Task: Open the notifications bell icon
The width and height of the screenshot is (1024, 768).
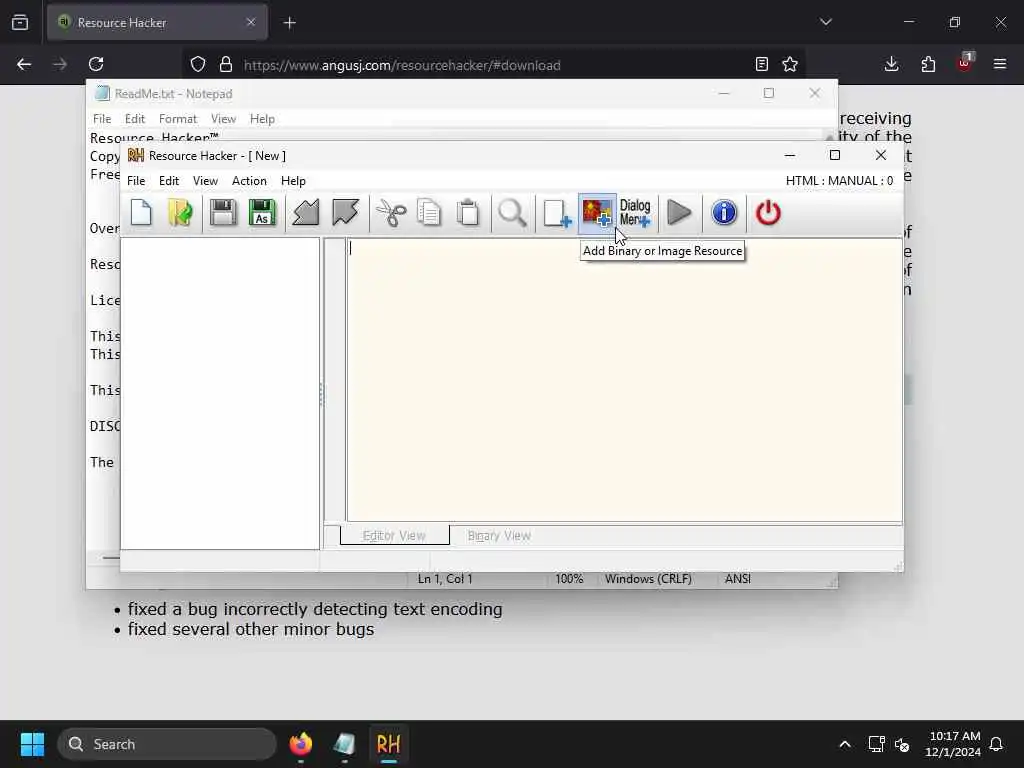Action: [997, 744]
